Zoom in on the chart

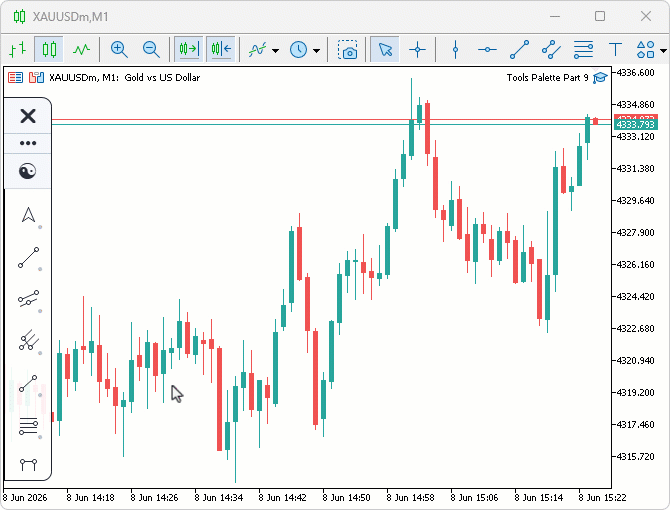[119, 50]
